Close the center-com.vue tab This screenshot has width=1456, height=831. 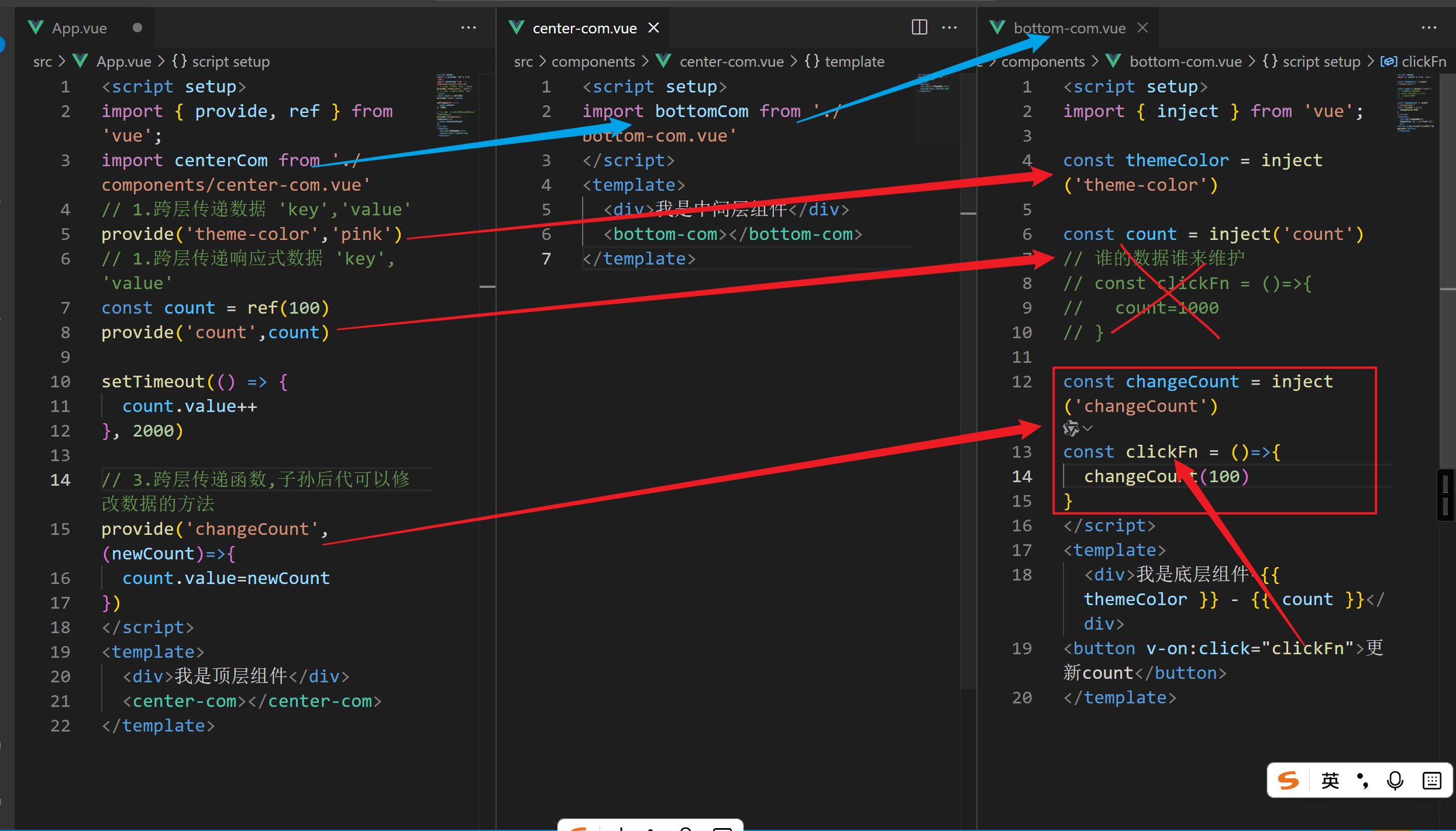coord(654,28)
